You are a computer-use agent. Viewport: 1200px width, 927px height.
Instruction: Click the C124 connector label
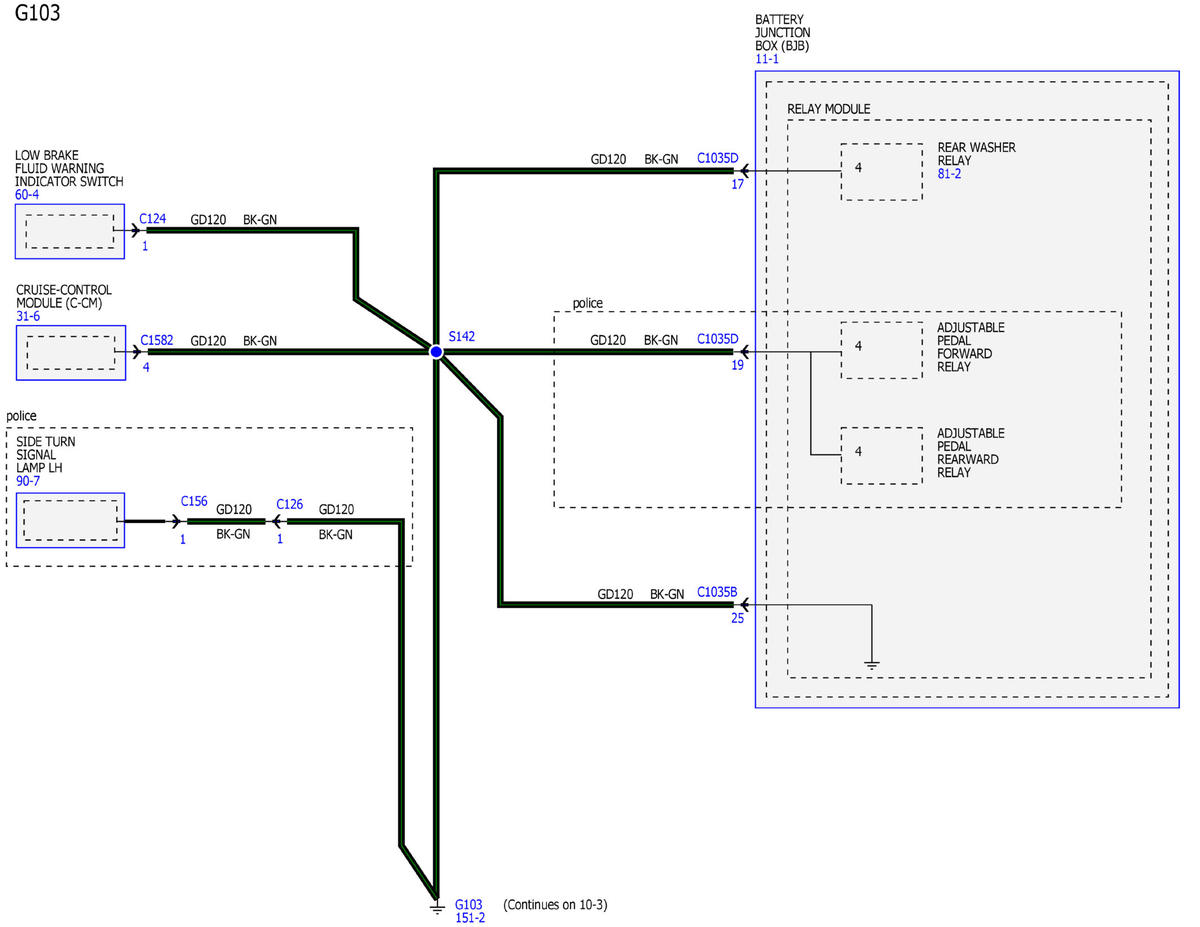click(153, 218)
